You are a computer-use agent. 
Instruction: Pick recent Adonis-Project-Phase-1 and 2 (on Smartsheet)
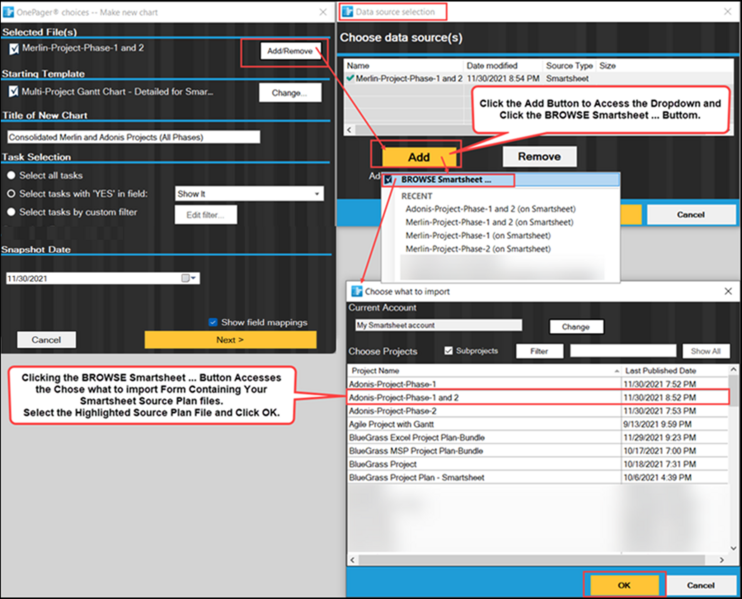(x=490, y=209)
